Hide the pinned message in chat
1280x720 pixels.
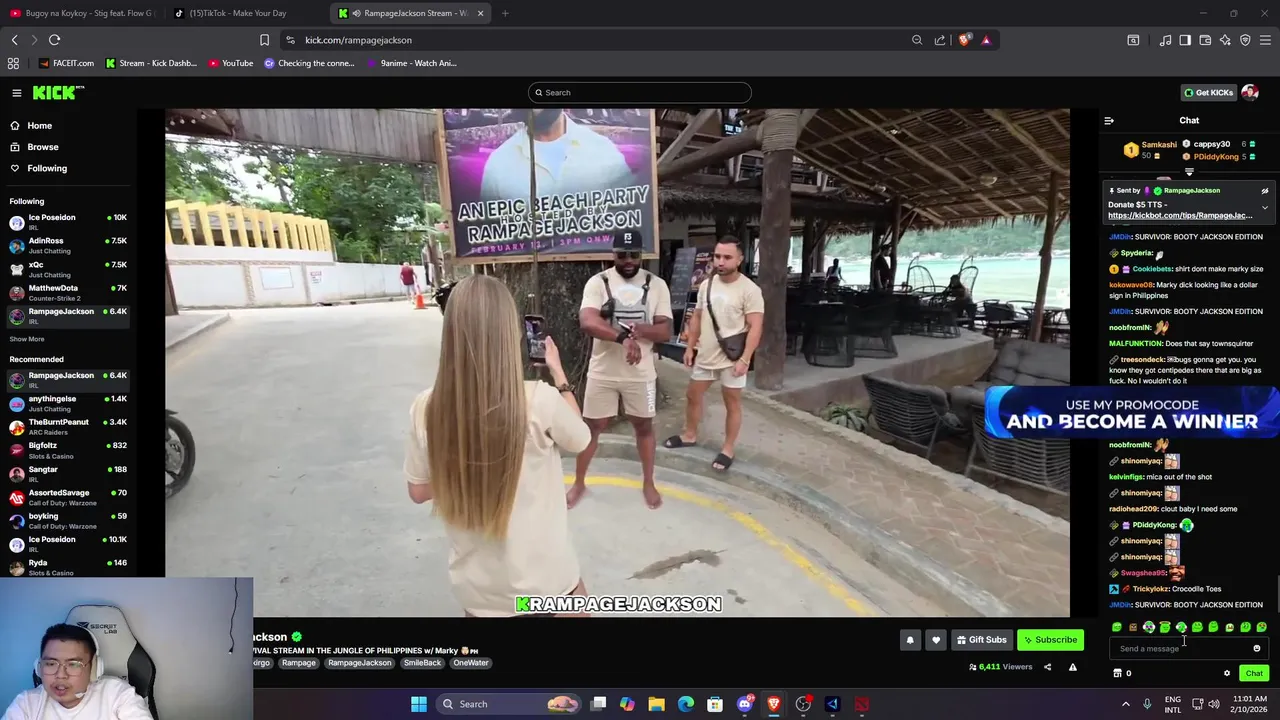coord(1264,190)
